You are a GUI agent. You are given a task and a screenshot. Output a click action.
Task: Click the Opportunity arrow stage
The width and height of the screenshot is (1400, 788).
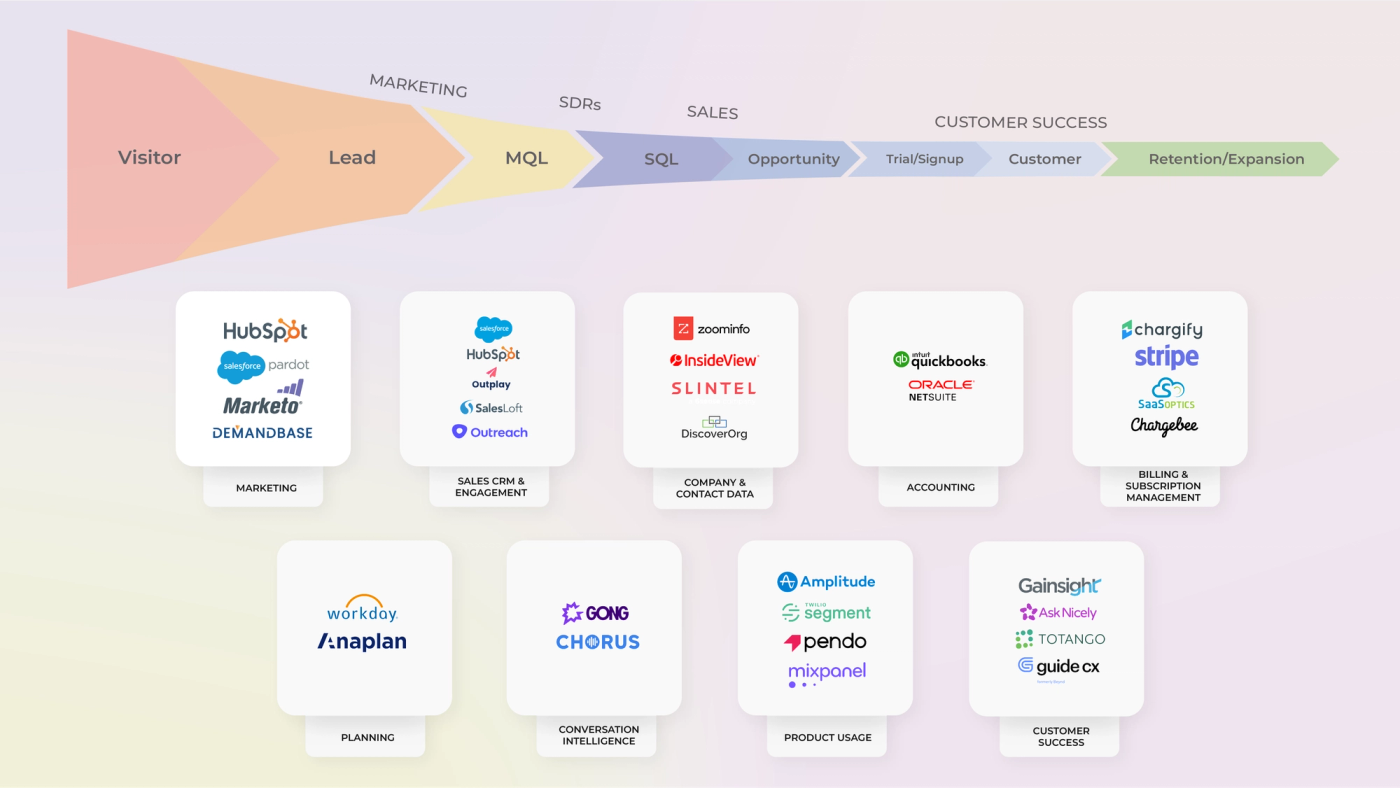(794, 159)
